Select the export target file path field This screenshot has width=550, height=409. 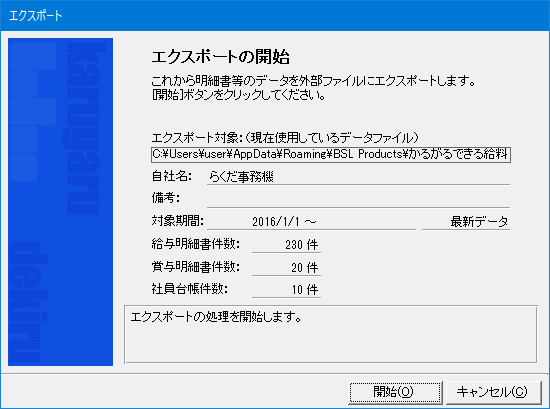click(x=331, y=155)
